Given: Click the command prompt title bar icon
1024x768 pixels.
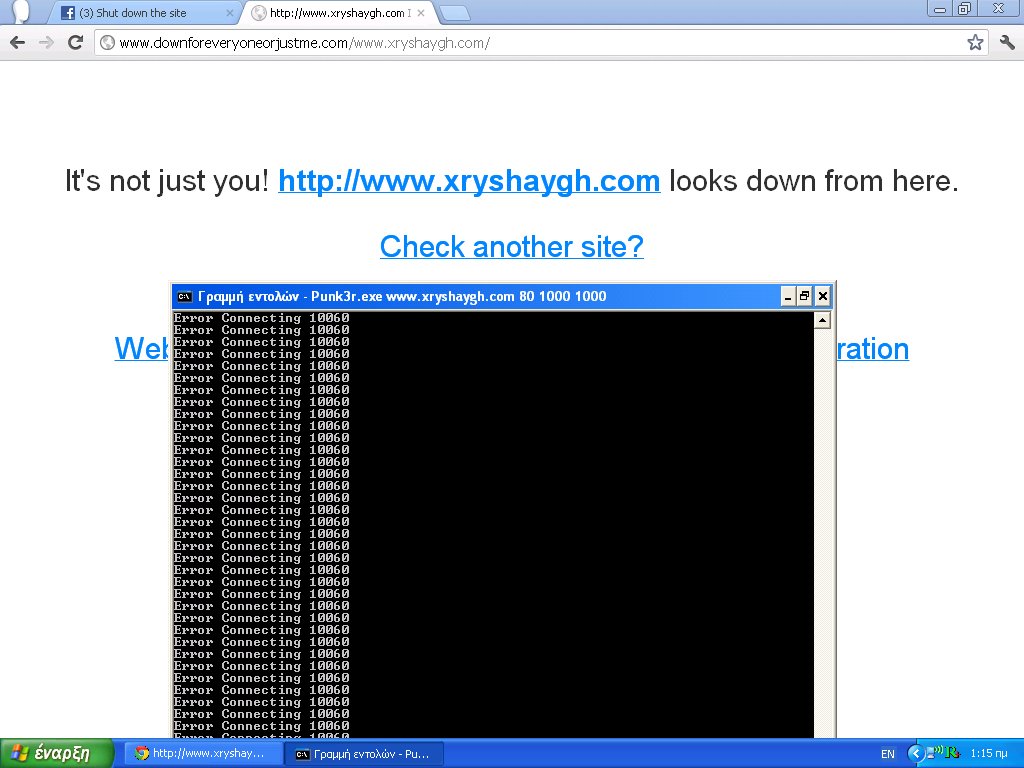Looking at the screenshot, I should 185,296.
